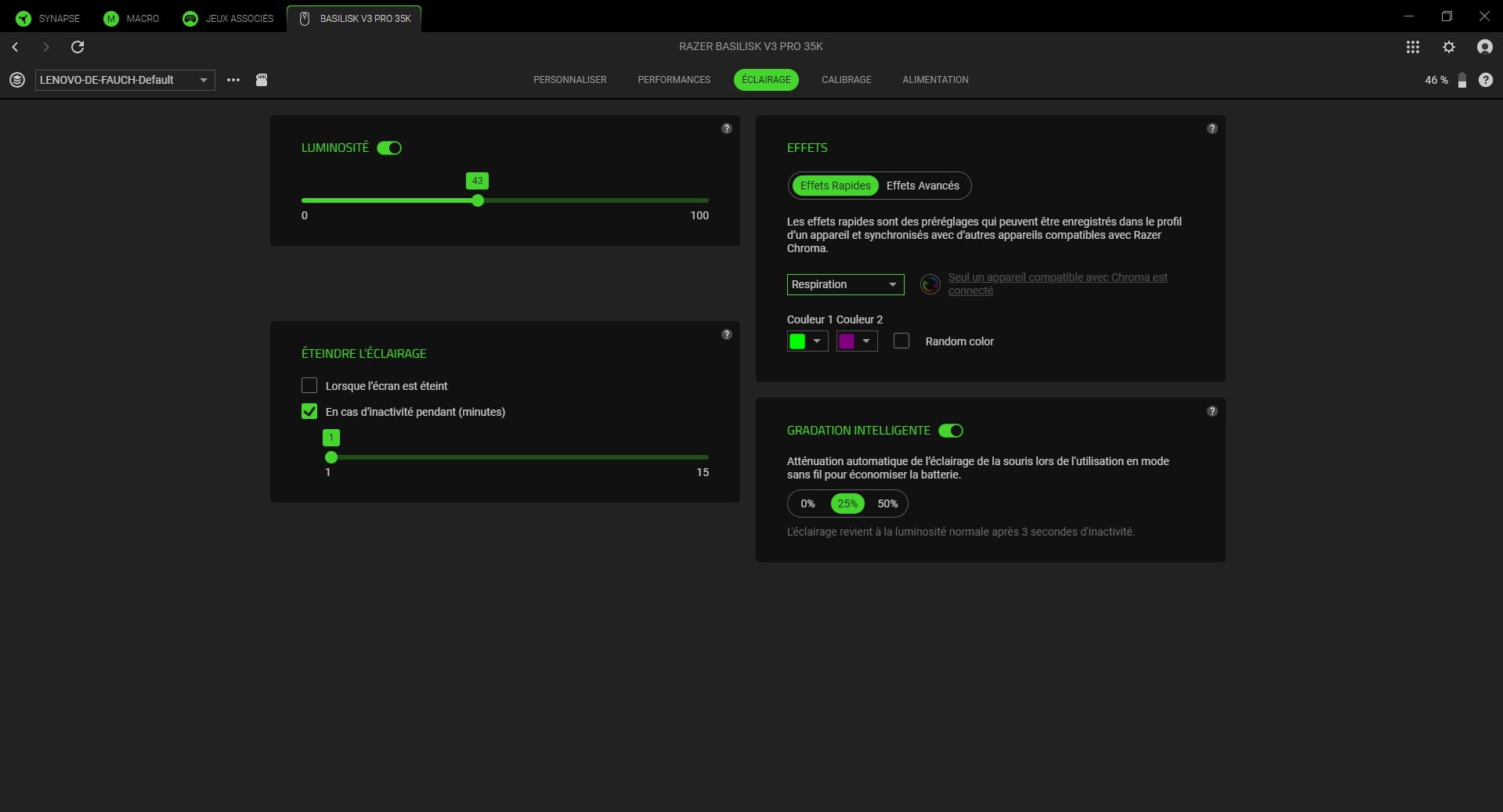
Task: Open the Respiration effect dropdown
Action: 844,284
